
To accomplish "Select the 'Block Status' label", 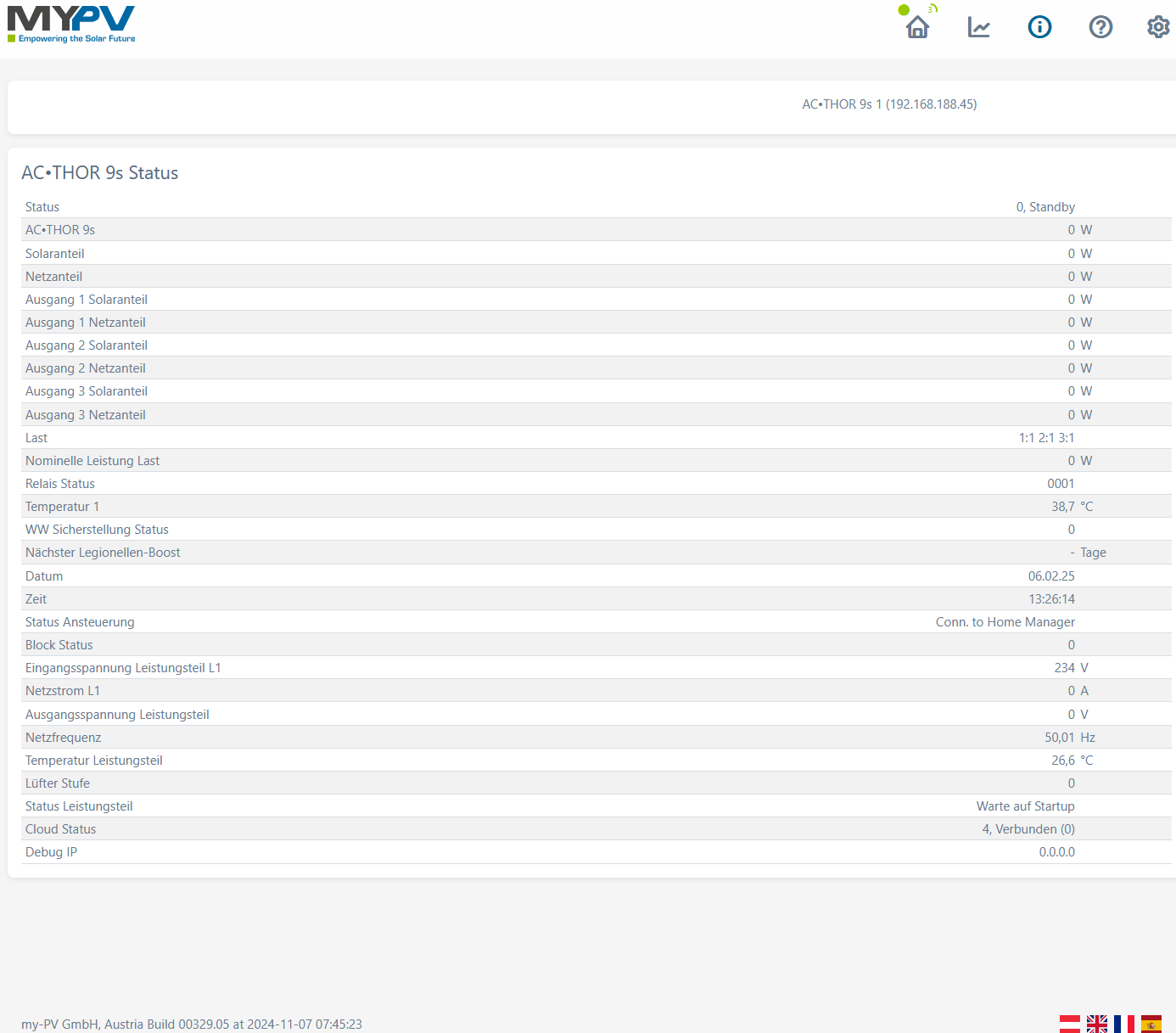I will click(x=59, y=645).
